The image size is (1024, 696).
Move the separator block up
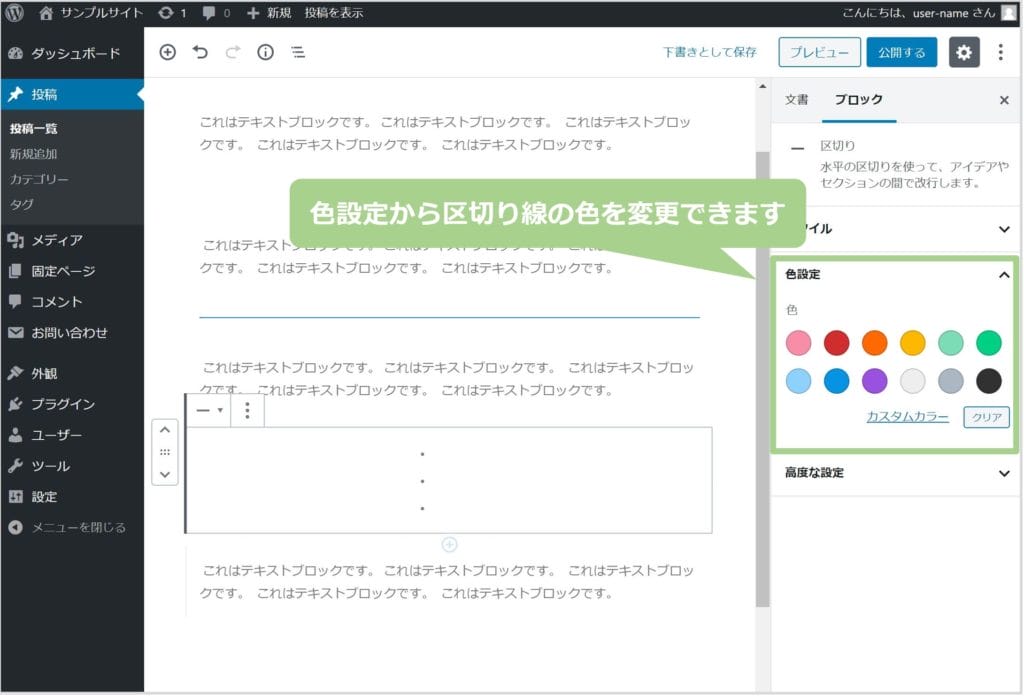165,430
